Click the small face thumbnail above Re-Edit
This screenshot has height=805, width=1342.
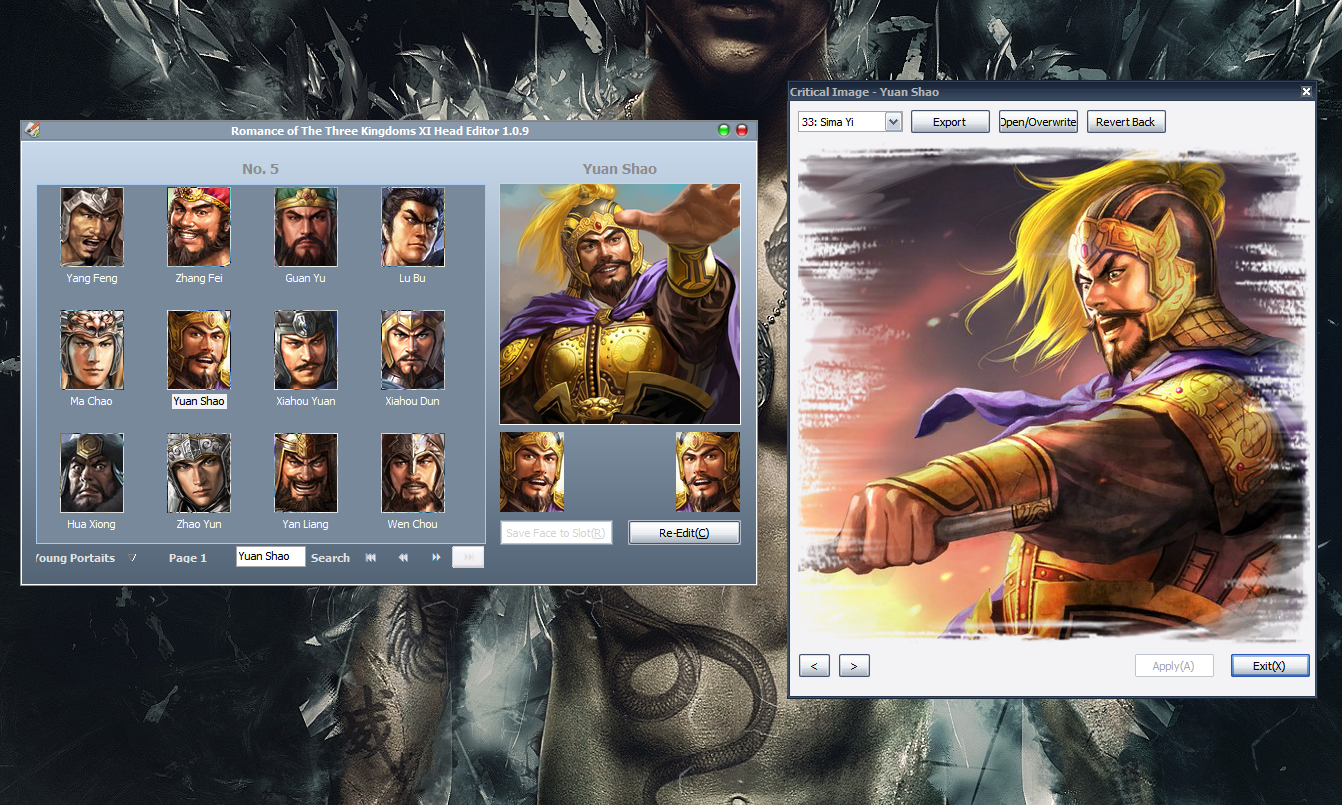[708, 472]
